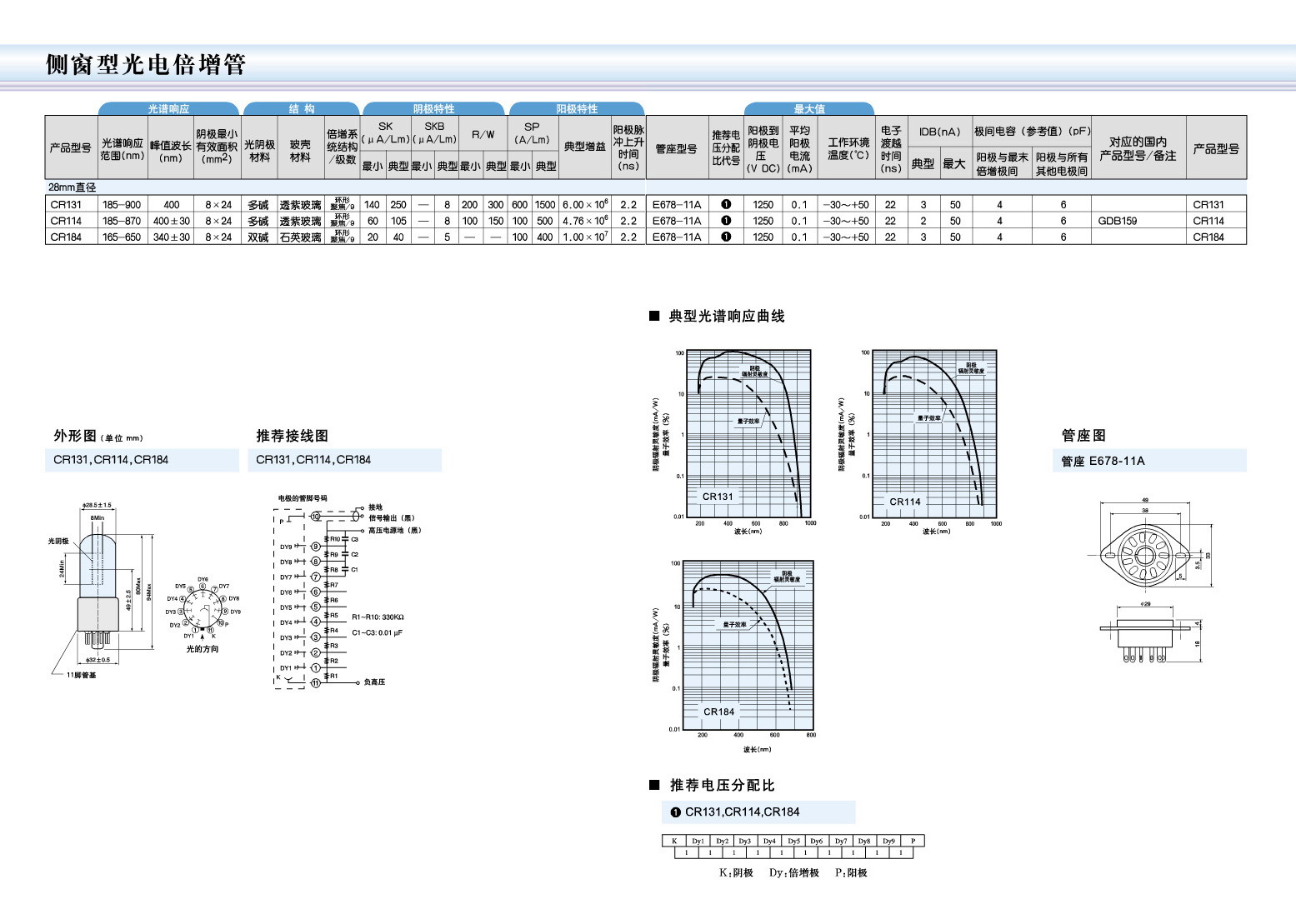This screenshot has width=1296, height=924.
Task: Click the anode pin 10 circle in the wiring diagram
Action: (316, 517)
